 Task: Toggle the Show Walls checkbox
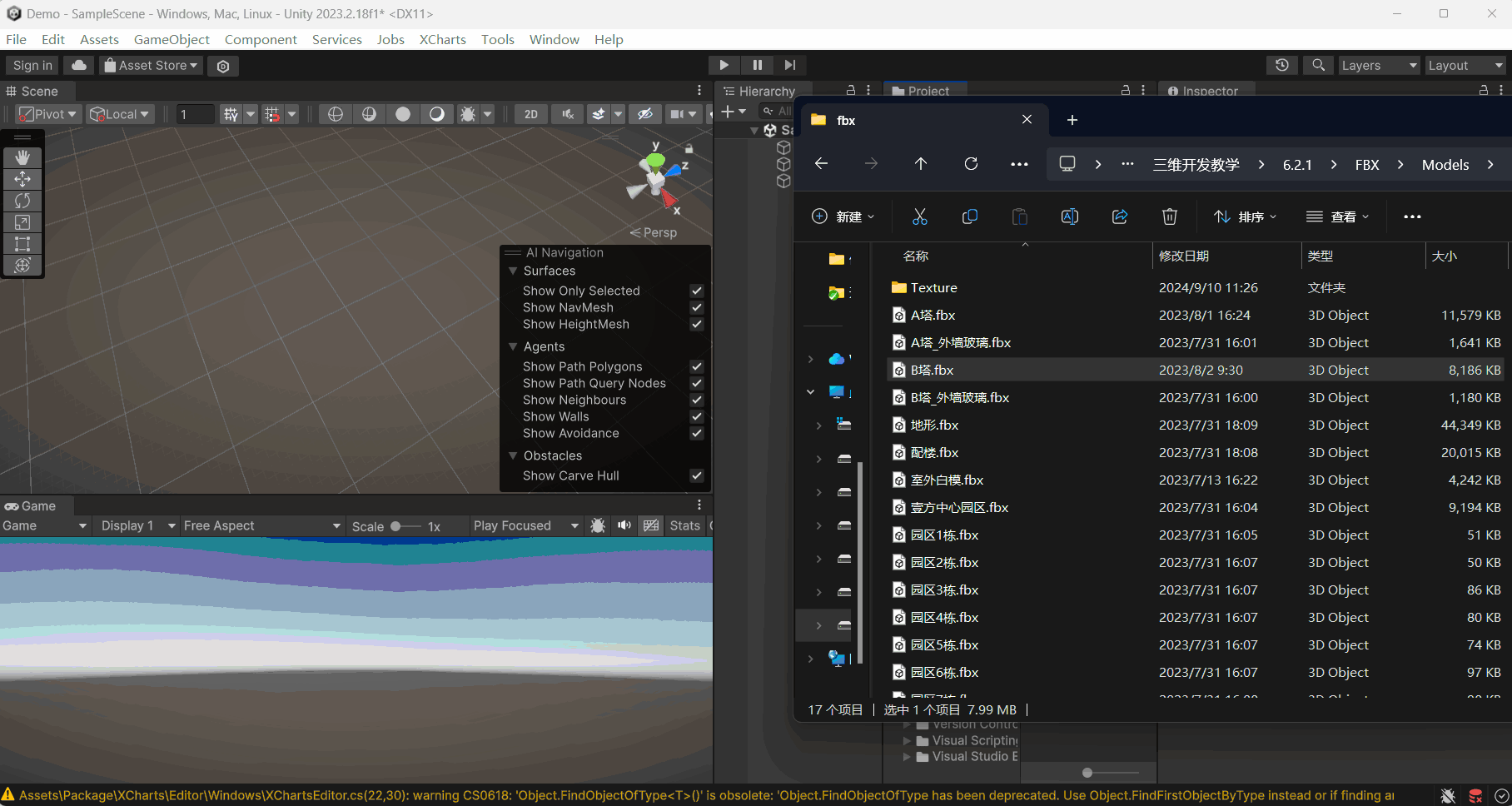tap(697, 416)
